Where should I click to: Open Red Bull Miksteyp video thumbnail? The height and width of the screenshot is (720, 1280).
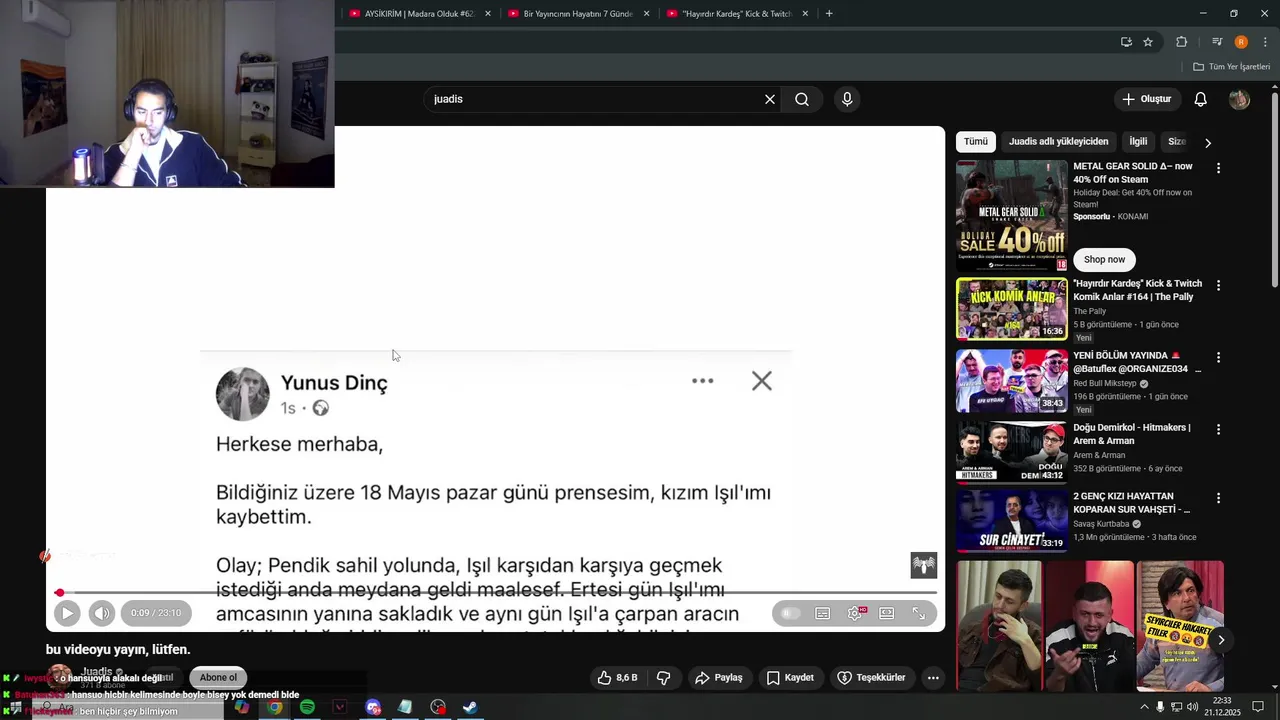1012,380
